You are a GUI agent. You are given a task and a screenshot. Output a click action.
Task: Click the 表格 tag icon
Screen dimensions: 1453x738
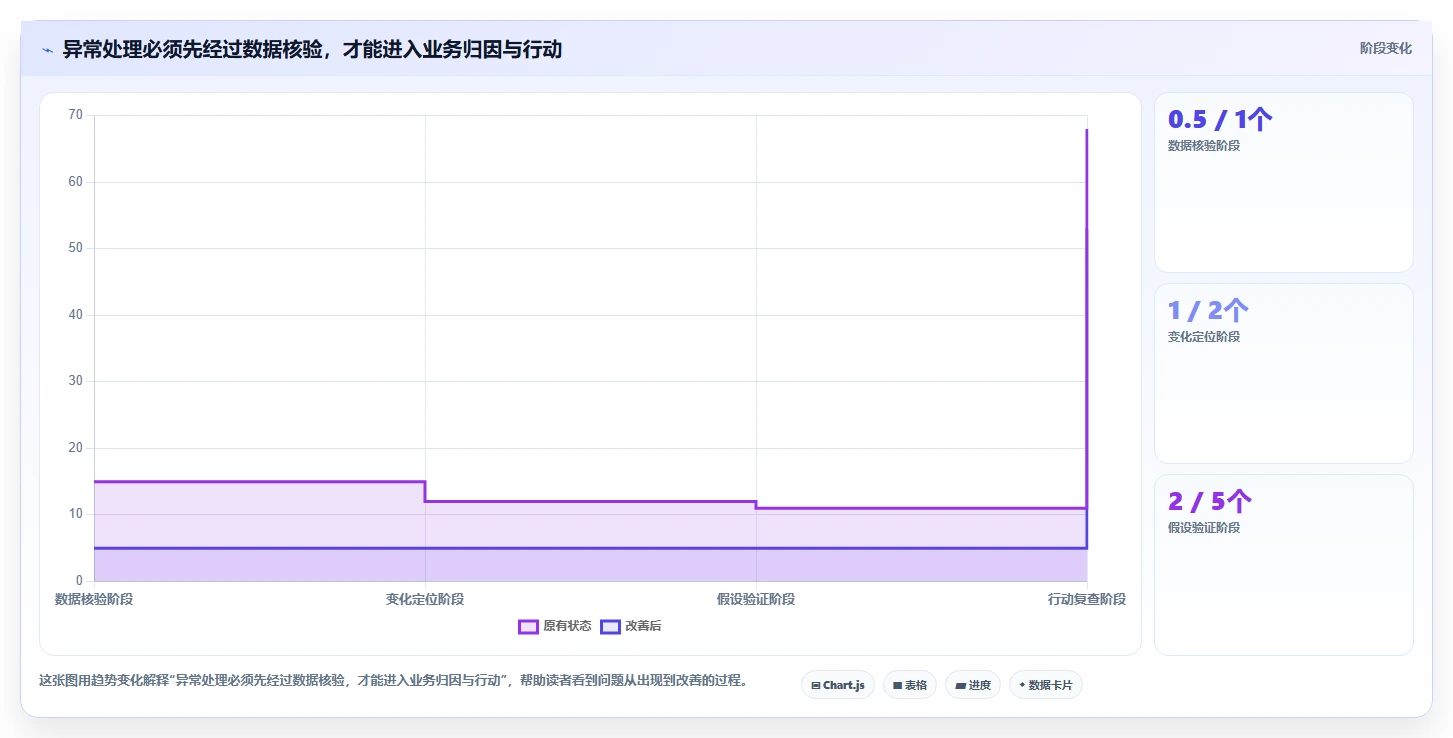tap(897, 685)
